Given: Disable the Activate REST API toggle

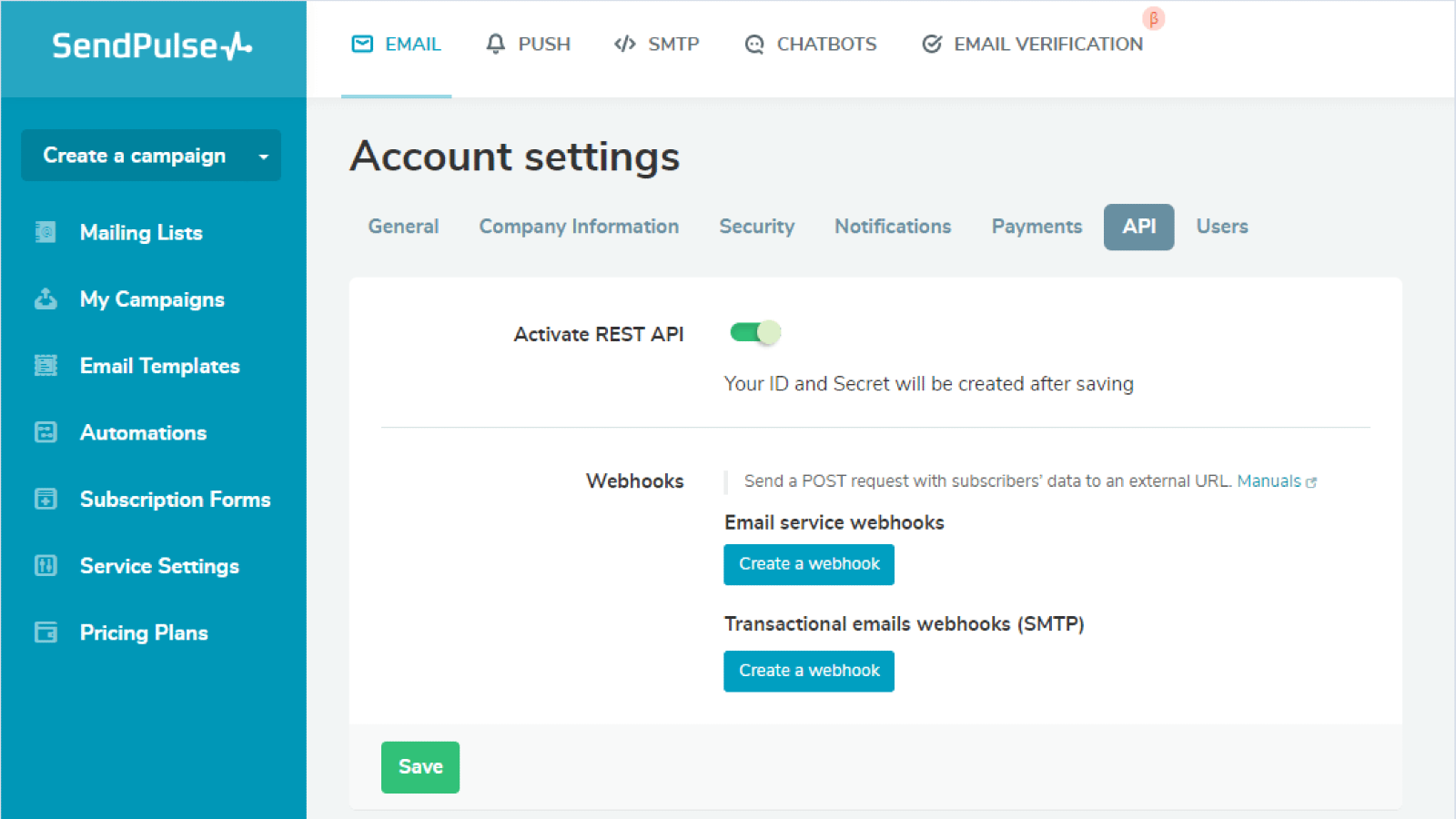Looking at the screenshot, I should tap(755, 333).
